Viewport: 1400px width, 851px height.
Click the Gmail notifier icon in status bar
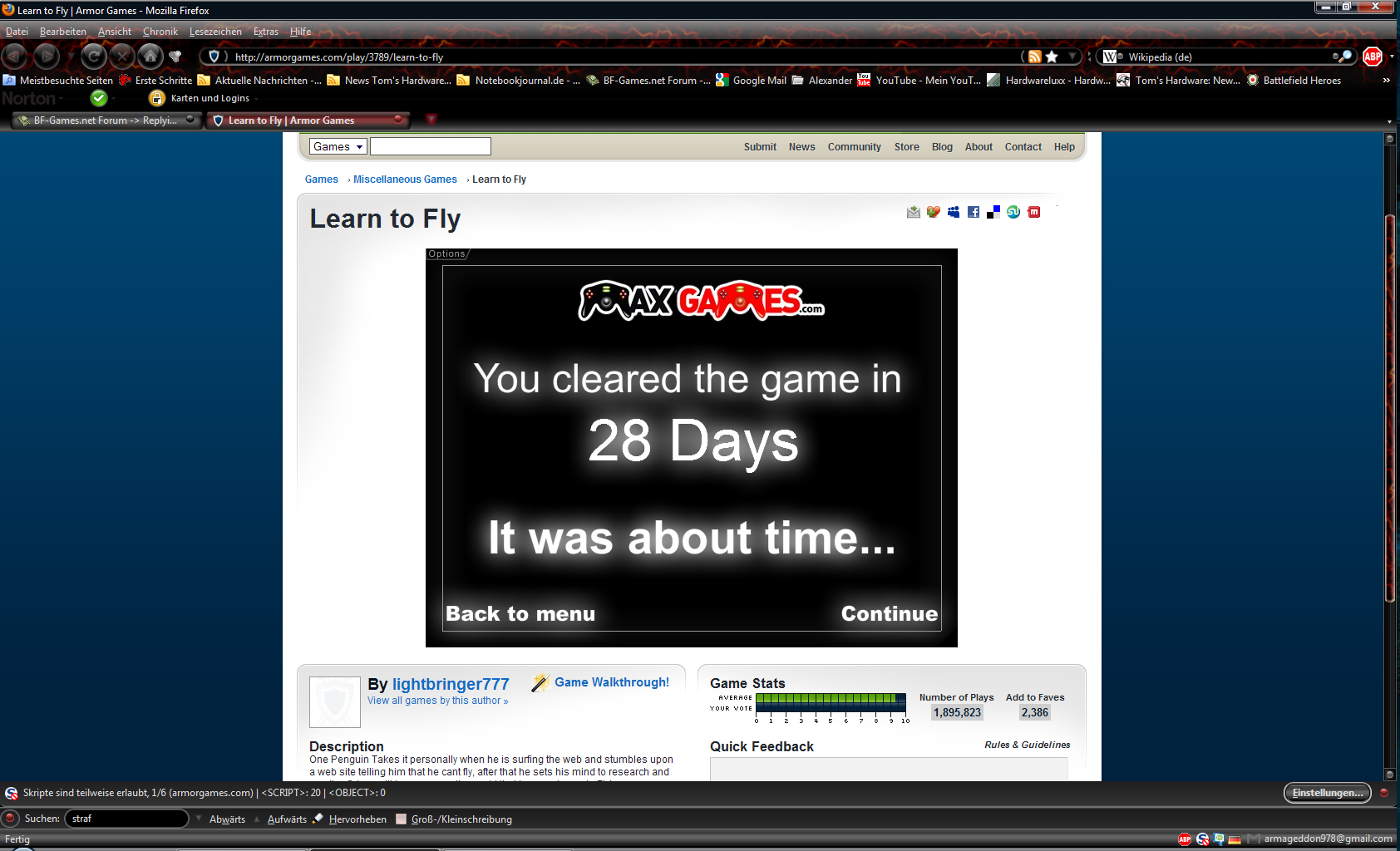pos(1253,839)
